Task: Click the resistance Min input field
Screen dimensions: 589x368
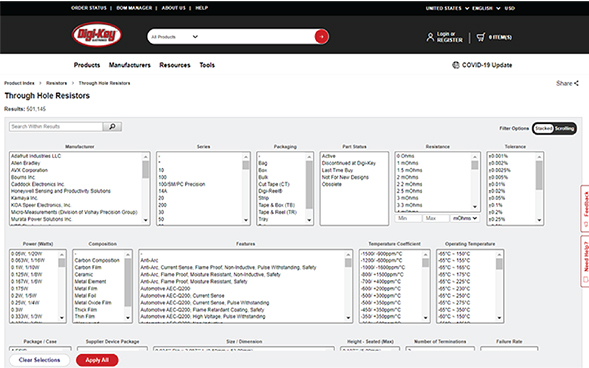Action: [x=408, y=218]
